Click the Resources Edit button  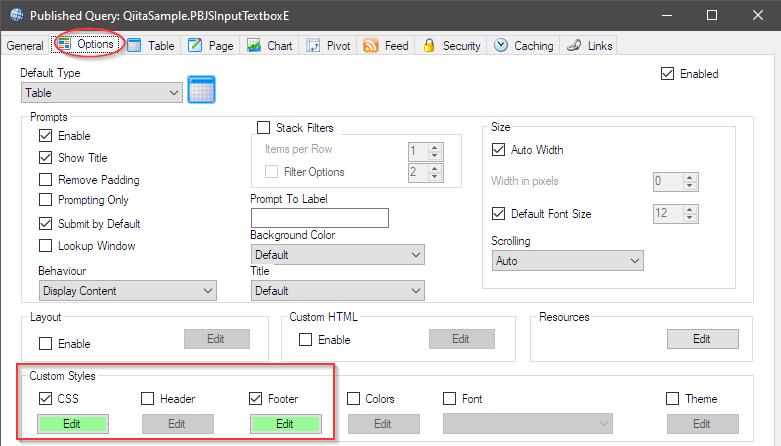pos(703,339)
